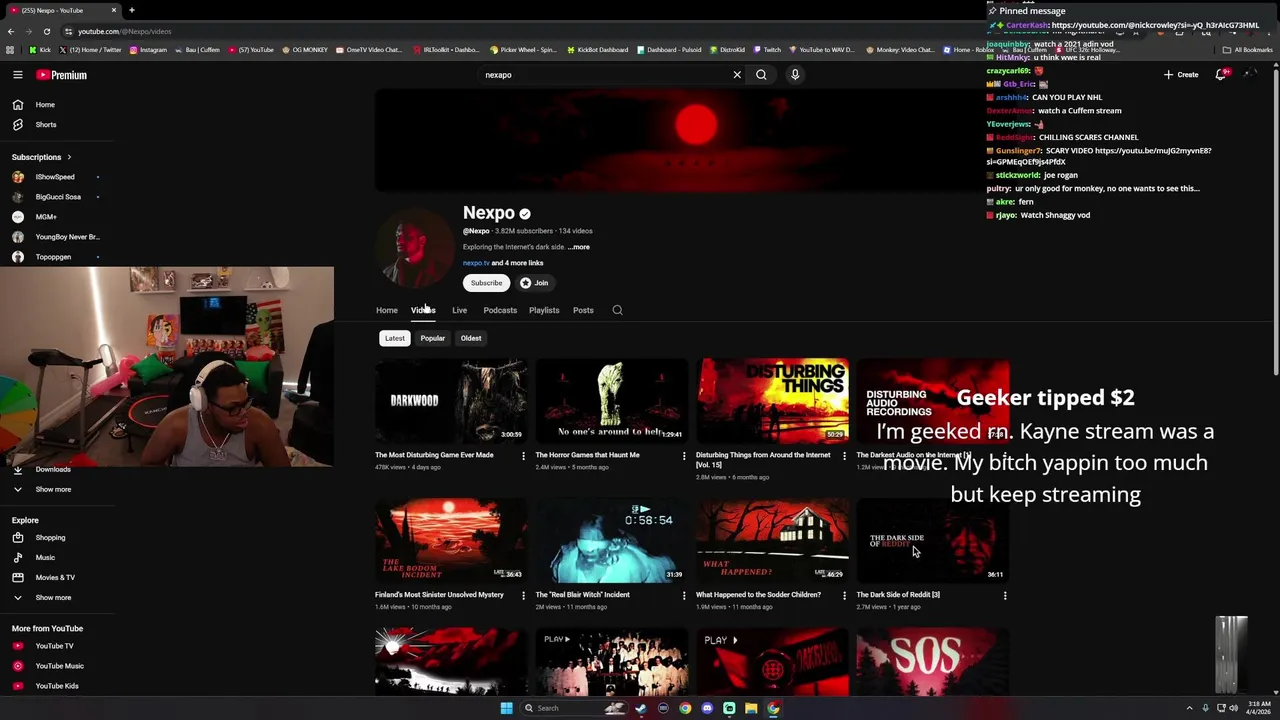Open a new browser tab
The height and width of the screenshot is (720, 1280).
click(x=131, y=10)
